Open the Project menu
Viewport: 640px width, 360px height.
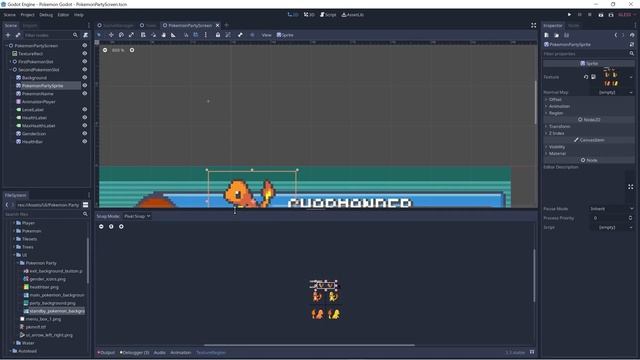27,15
